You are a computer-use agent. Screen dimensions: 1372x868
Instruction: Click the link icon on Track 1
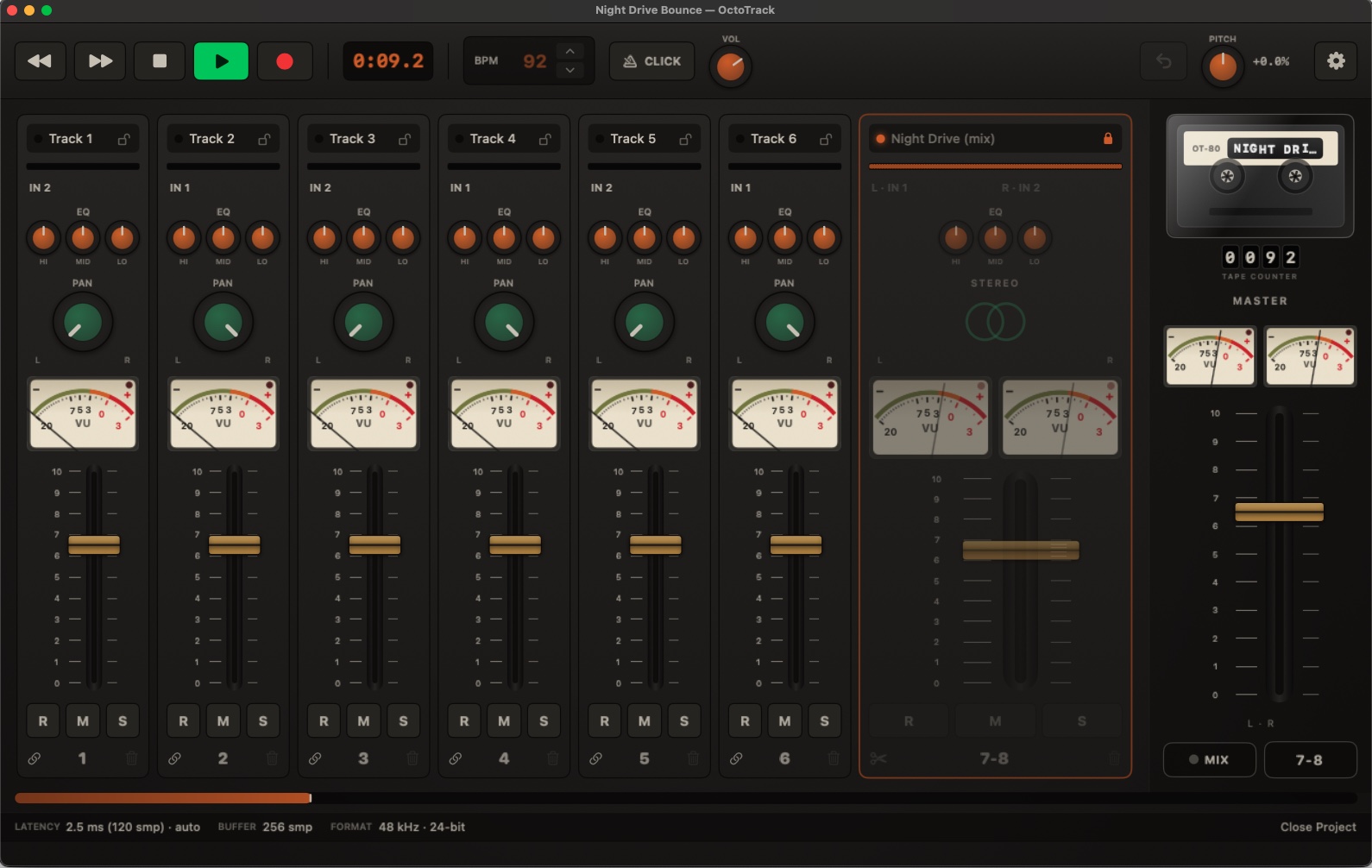35,758
